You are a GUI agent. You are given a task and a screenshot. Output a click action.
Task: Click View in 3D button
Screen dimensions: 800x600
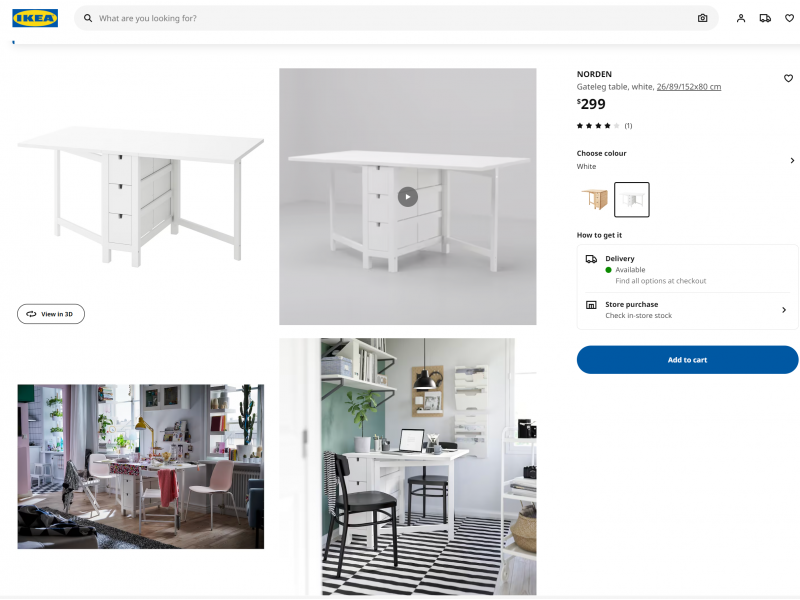(x=51, y=314)
